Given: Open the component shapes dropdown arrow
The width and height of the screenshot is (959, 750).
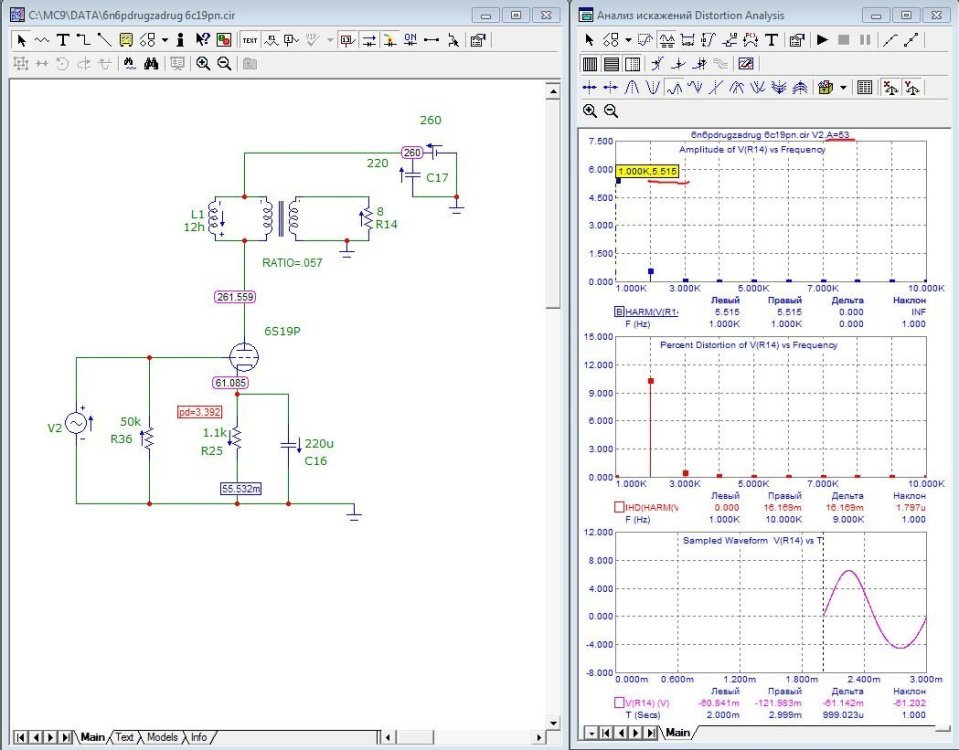Looking at the screenshot, I should 165,41.
